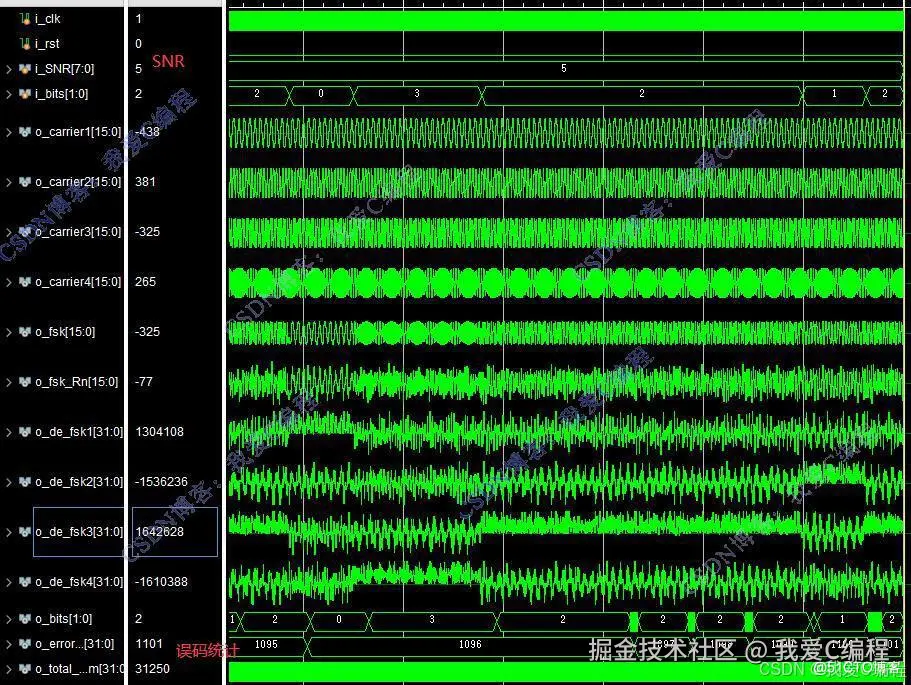Click the i_SNR waveform segment labeled 5
Viewport: 911px width, 685px height.
564,69
